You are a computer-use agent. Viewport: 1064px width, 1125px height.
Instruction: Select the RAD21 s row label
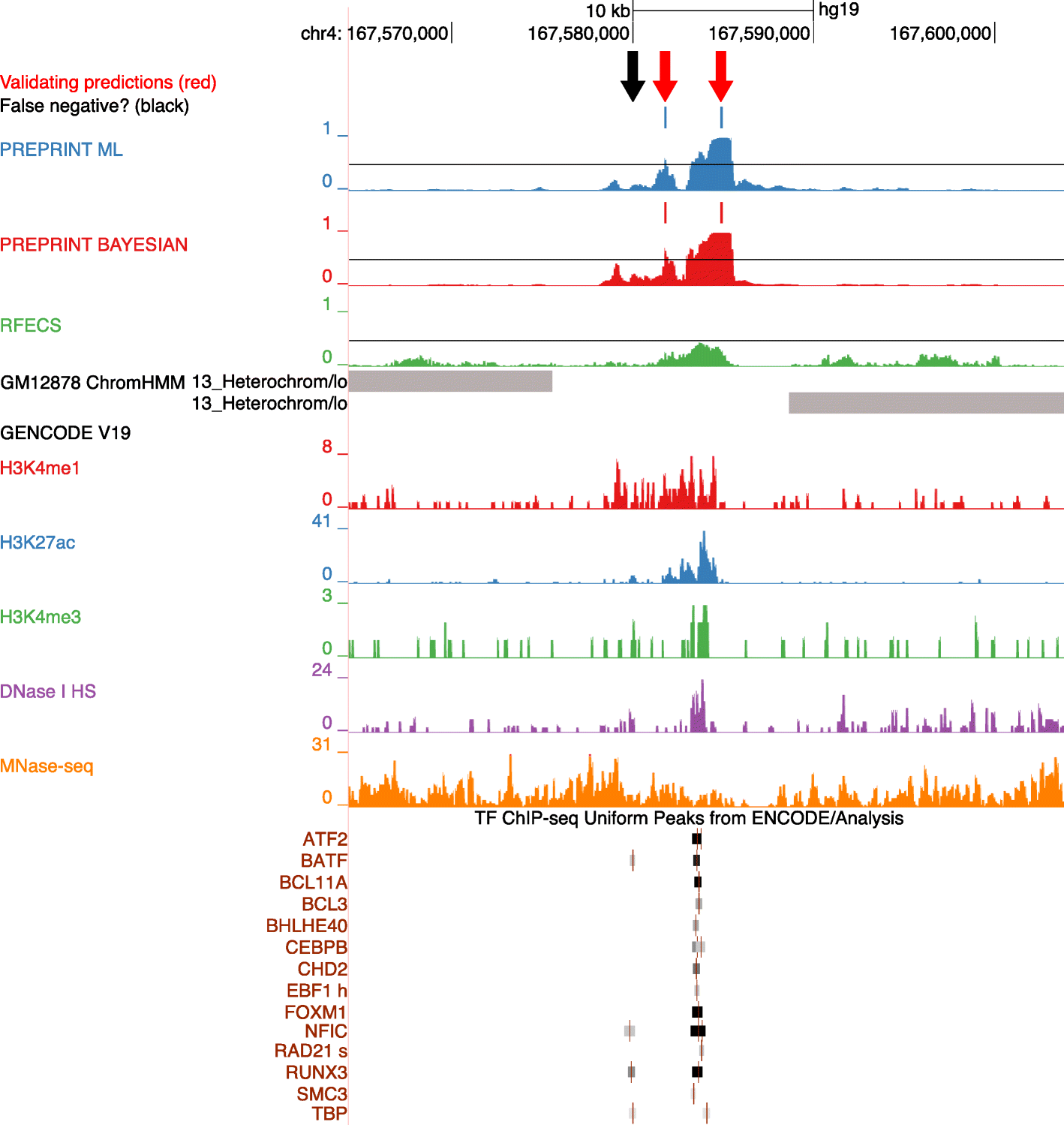coord(311,1051)
